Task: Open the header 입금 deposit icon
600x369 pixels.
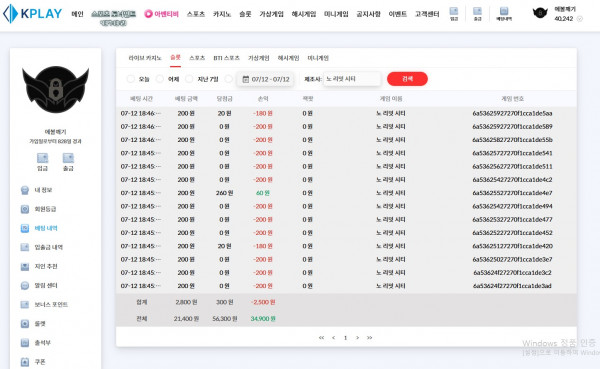Action: click(454, 11)
